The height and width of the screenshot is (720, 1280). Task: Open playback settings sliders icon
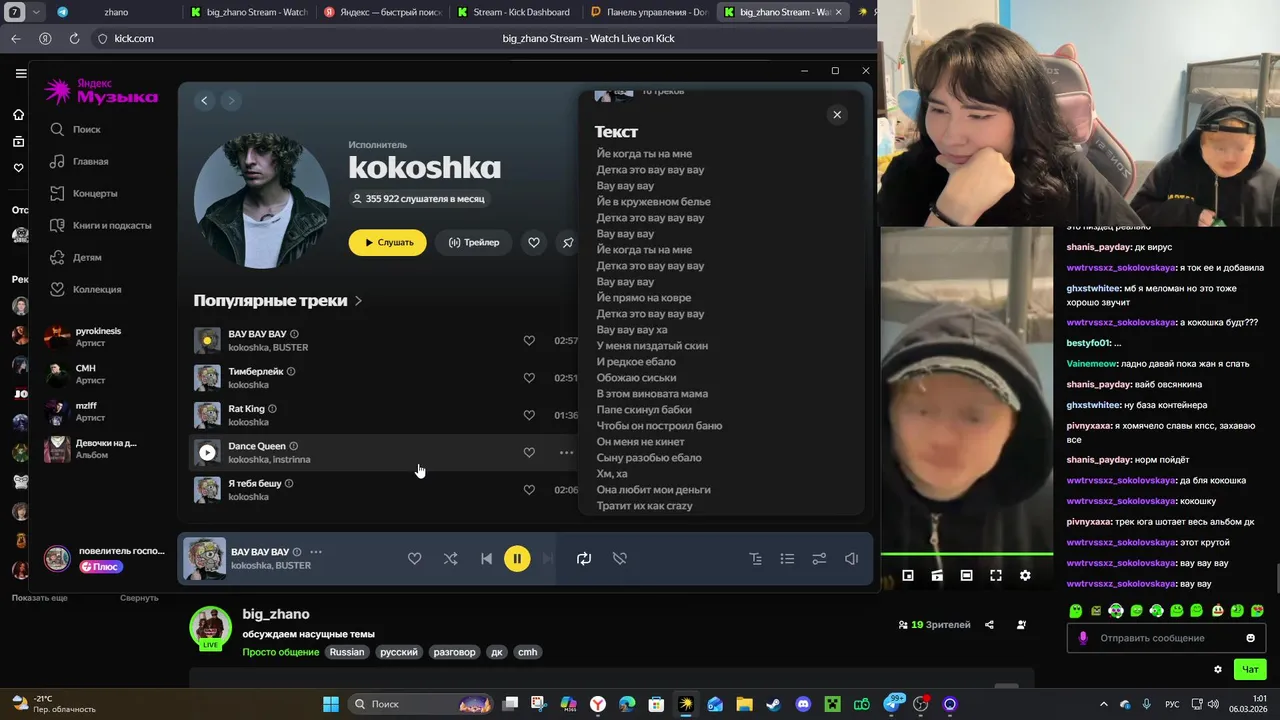point(820,559)
